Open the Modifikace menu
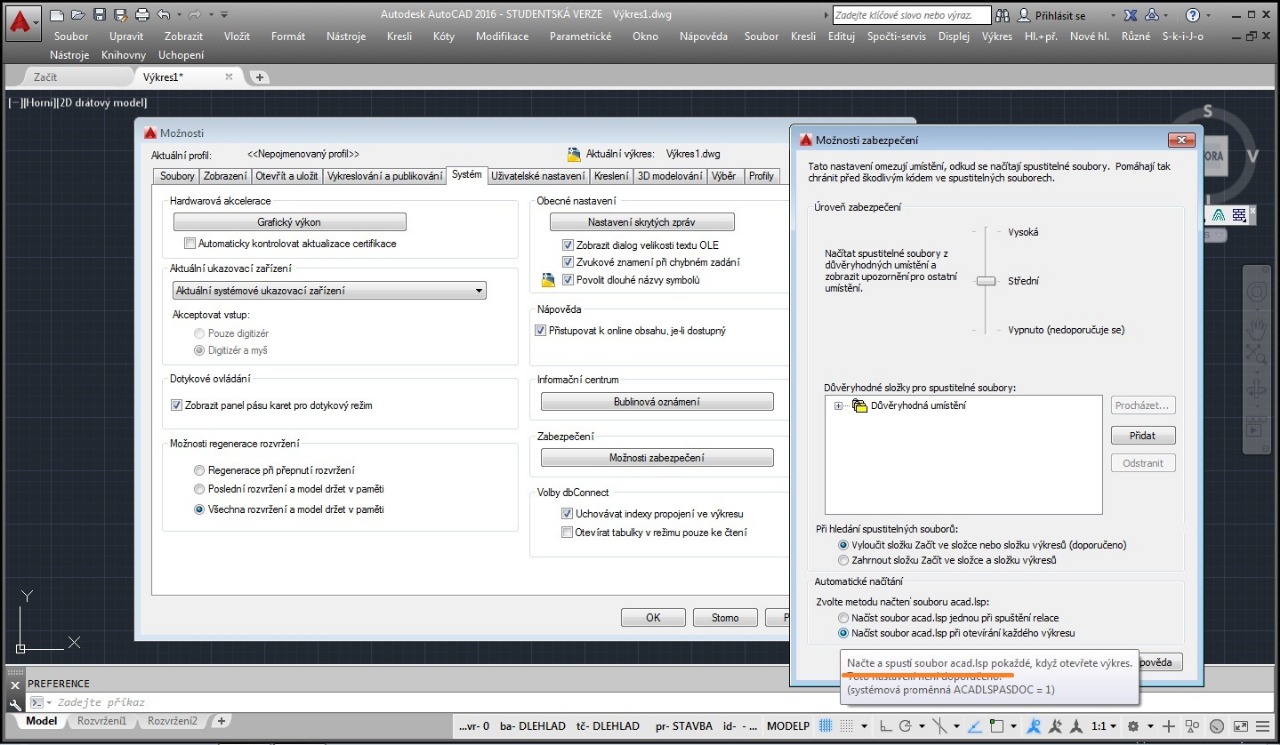Screen dimensions: 1280x745 point(502,36)
